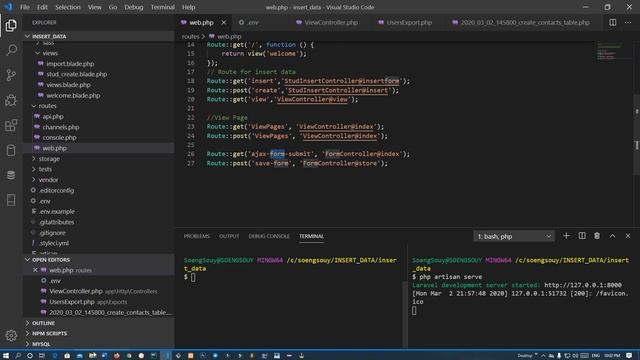
Task: Open the Source Control view
Action: pyautogui.click(x=11, y=75)
